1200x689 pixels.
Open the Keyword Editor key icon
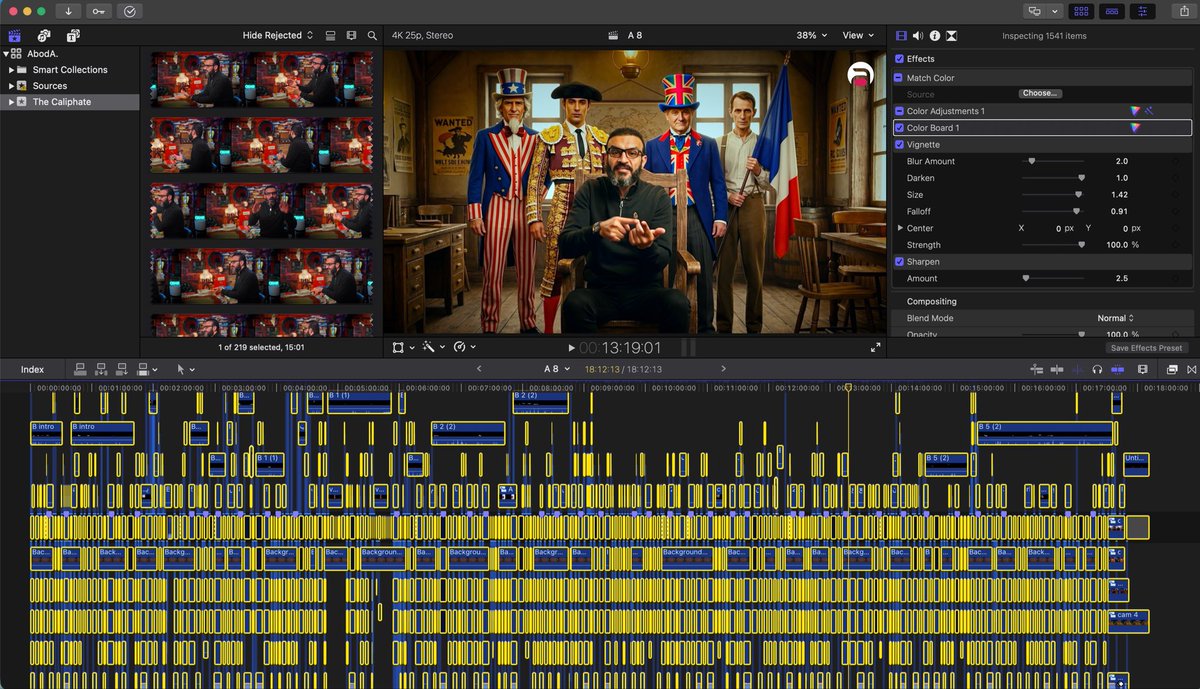point(99,11)
